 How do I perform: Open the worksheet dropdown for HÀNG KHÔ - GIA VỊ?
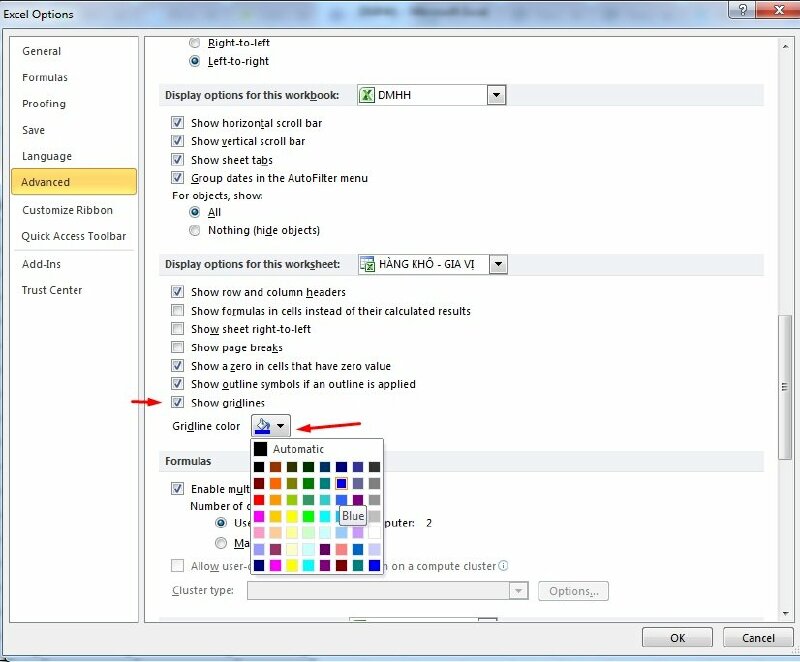pos(497,263)
